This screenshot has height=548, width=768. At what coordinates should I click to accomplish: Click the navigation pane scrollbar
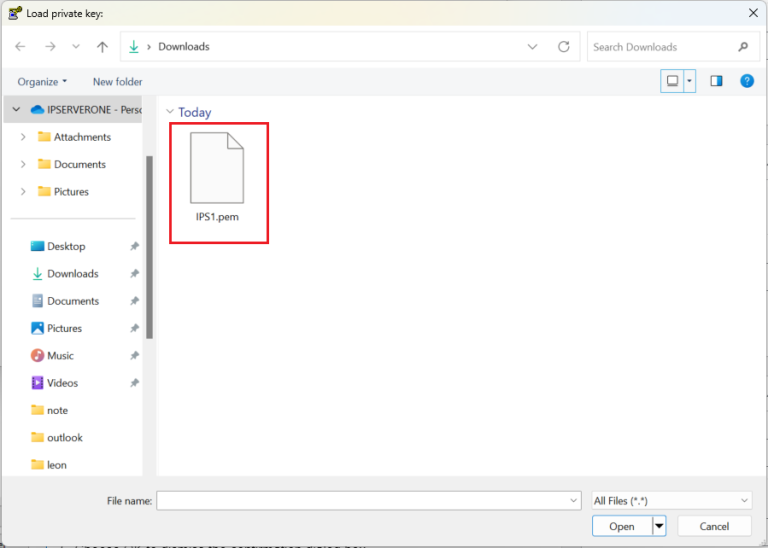(x=149, y=247)
